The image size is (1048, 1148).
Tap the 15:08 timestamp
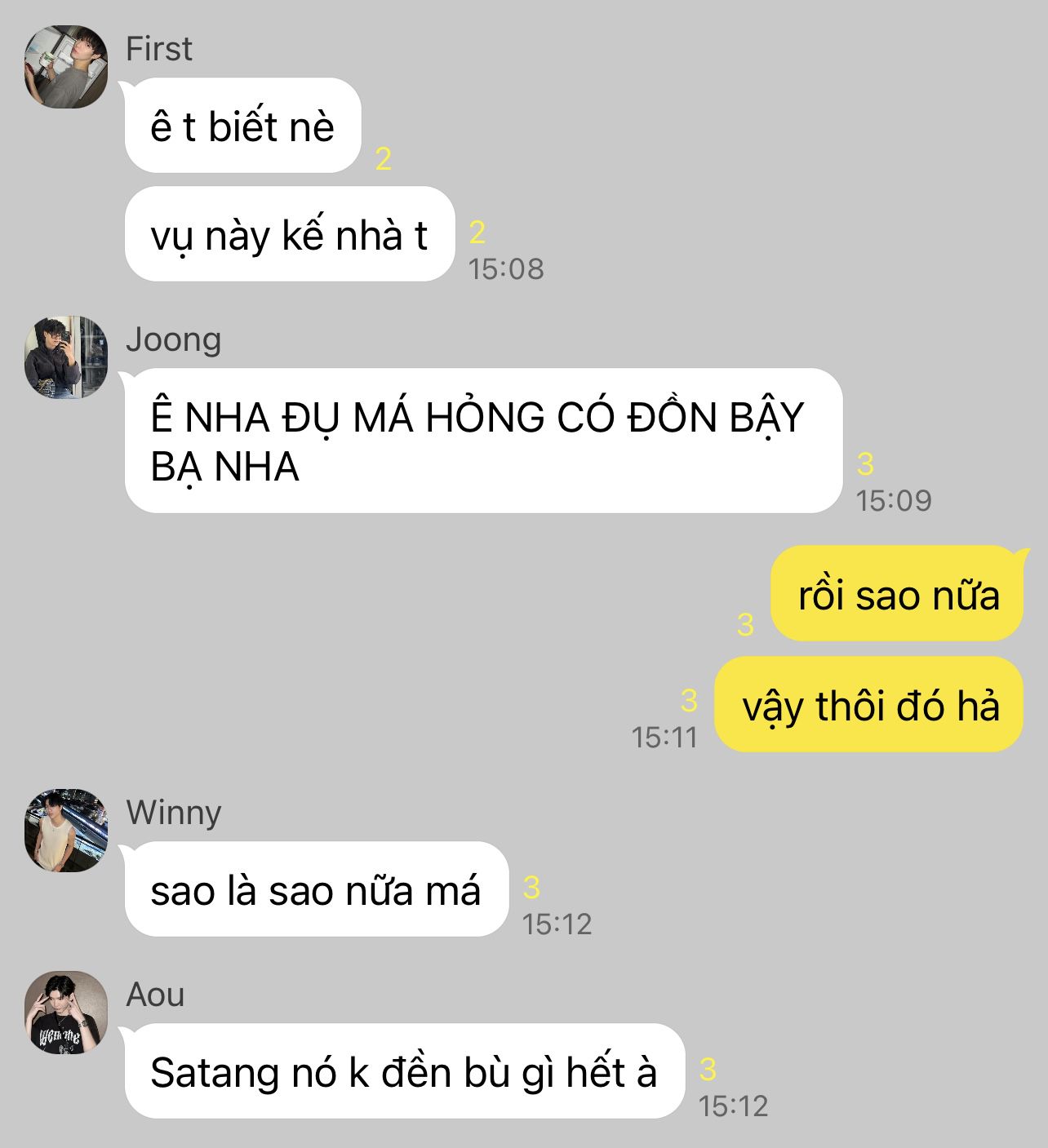tap(506, 268)
